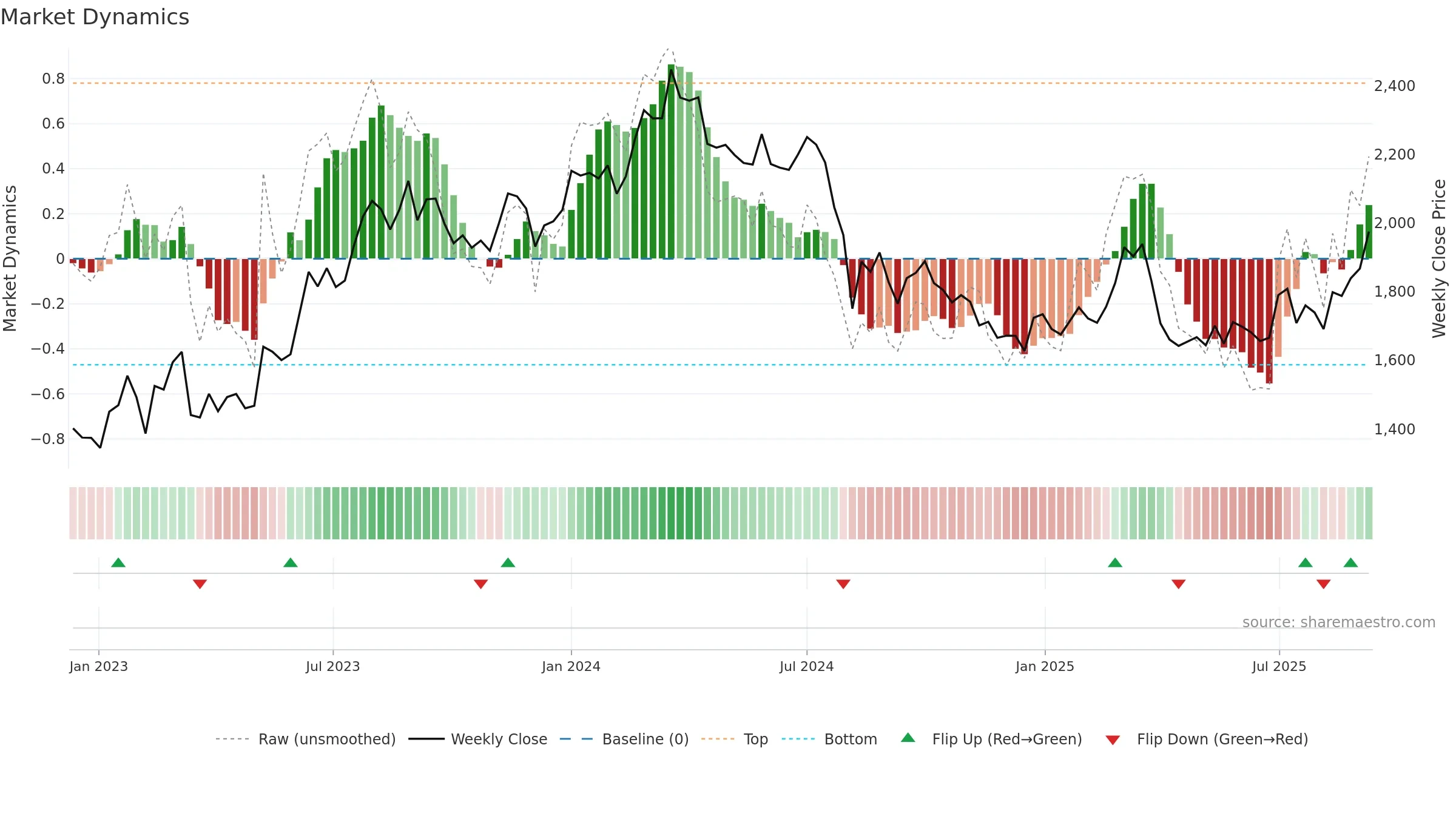This screenshot has height=819, width=1456.
Task: Click the 2,400 right-axis price label
Action: point(1395,86)
